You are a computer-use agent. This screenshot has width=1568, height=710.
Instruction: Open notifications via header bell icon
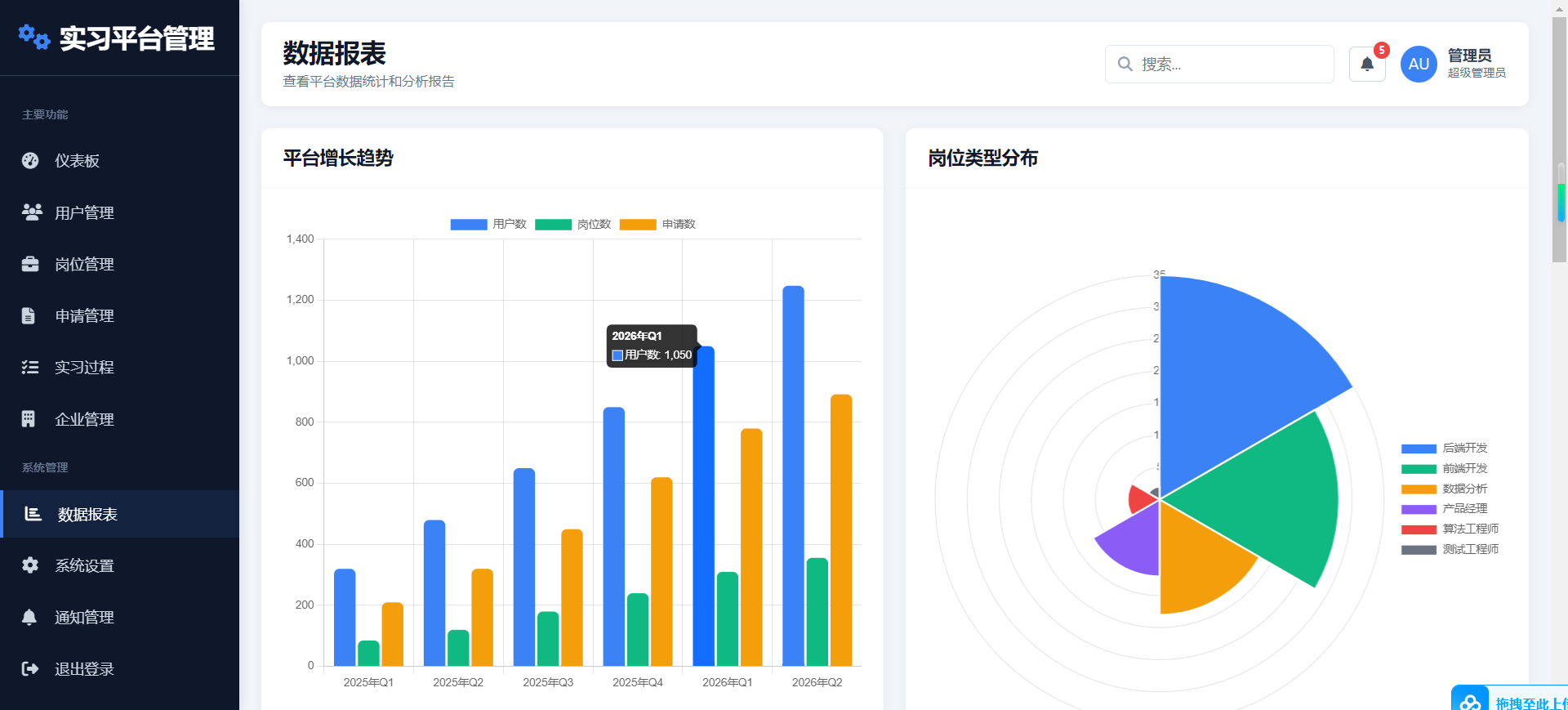click(1367, 64)
